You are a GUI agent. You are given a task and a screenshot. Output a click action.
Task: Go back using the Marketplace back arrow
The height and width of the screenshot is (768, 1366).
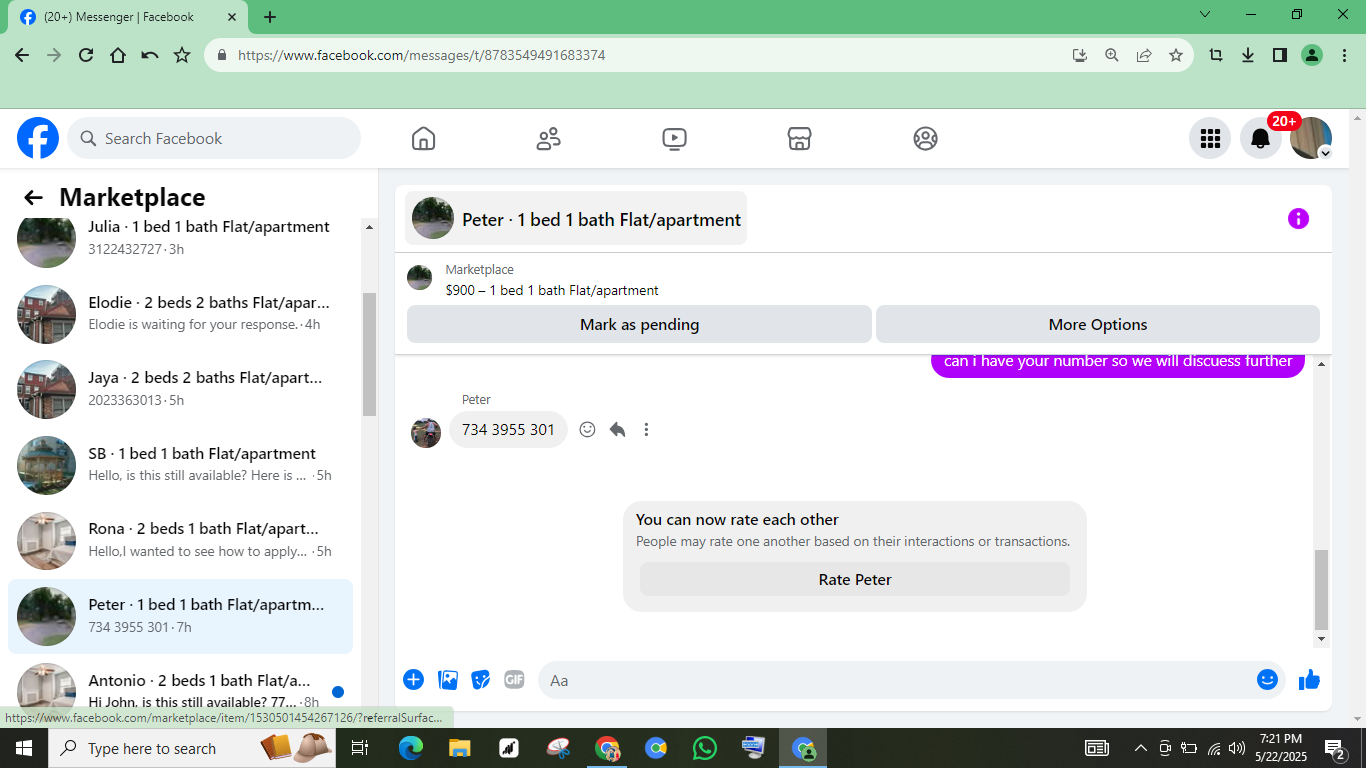33,198
